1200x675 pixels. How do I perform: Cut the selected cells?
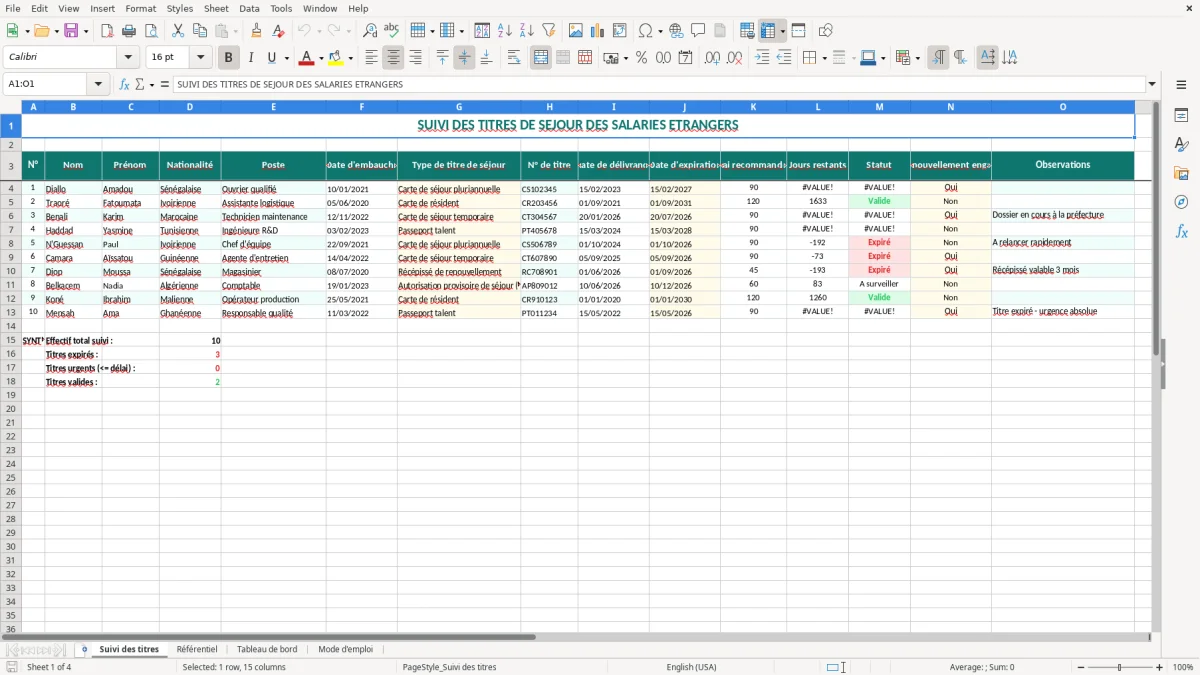[178, 31]
